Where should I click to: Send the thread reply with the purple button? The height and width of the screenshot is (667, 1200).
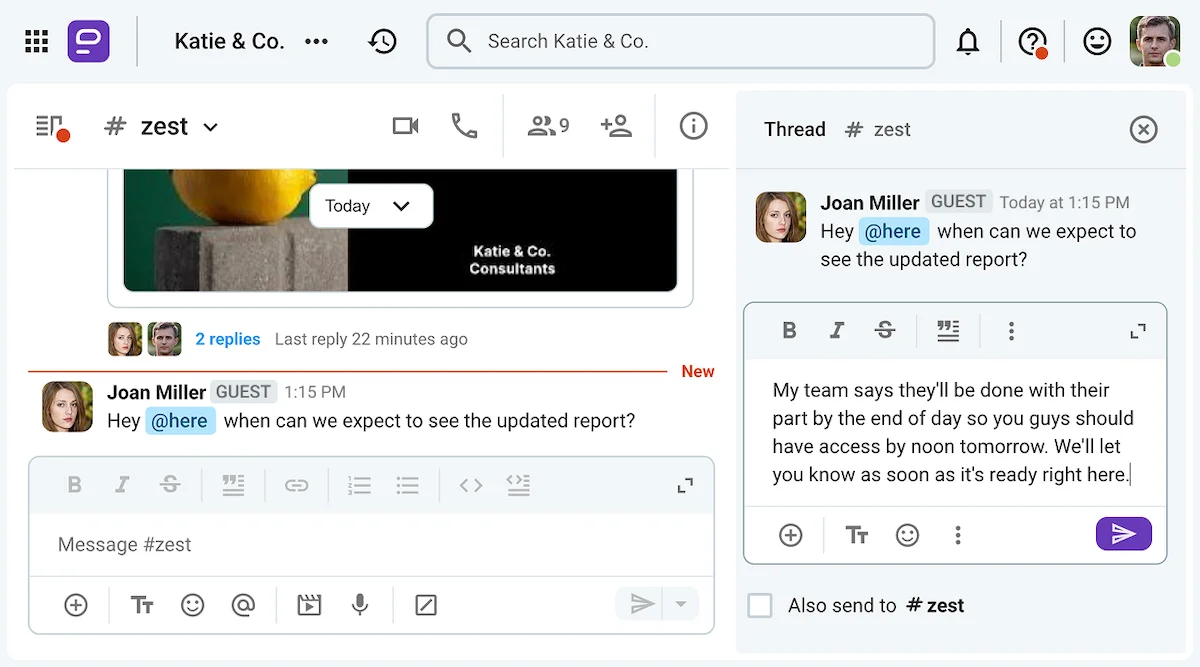point(1123,535)
